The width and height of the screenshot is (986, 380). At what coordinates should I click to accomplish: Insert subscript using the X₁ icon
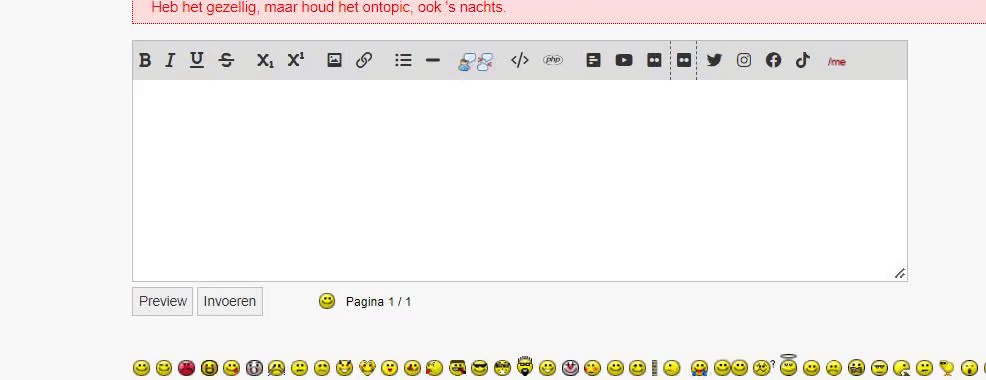(x=265, y=60)
